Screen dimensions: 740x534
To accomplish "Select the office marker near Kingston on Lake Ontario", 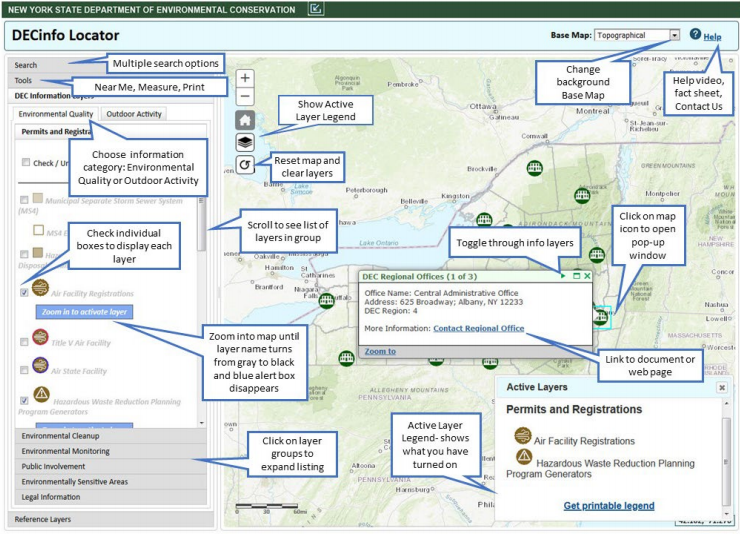I will coord(484,219).
